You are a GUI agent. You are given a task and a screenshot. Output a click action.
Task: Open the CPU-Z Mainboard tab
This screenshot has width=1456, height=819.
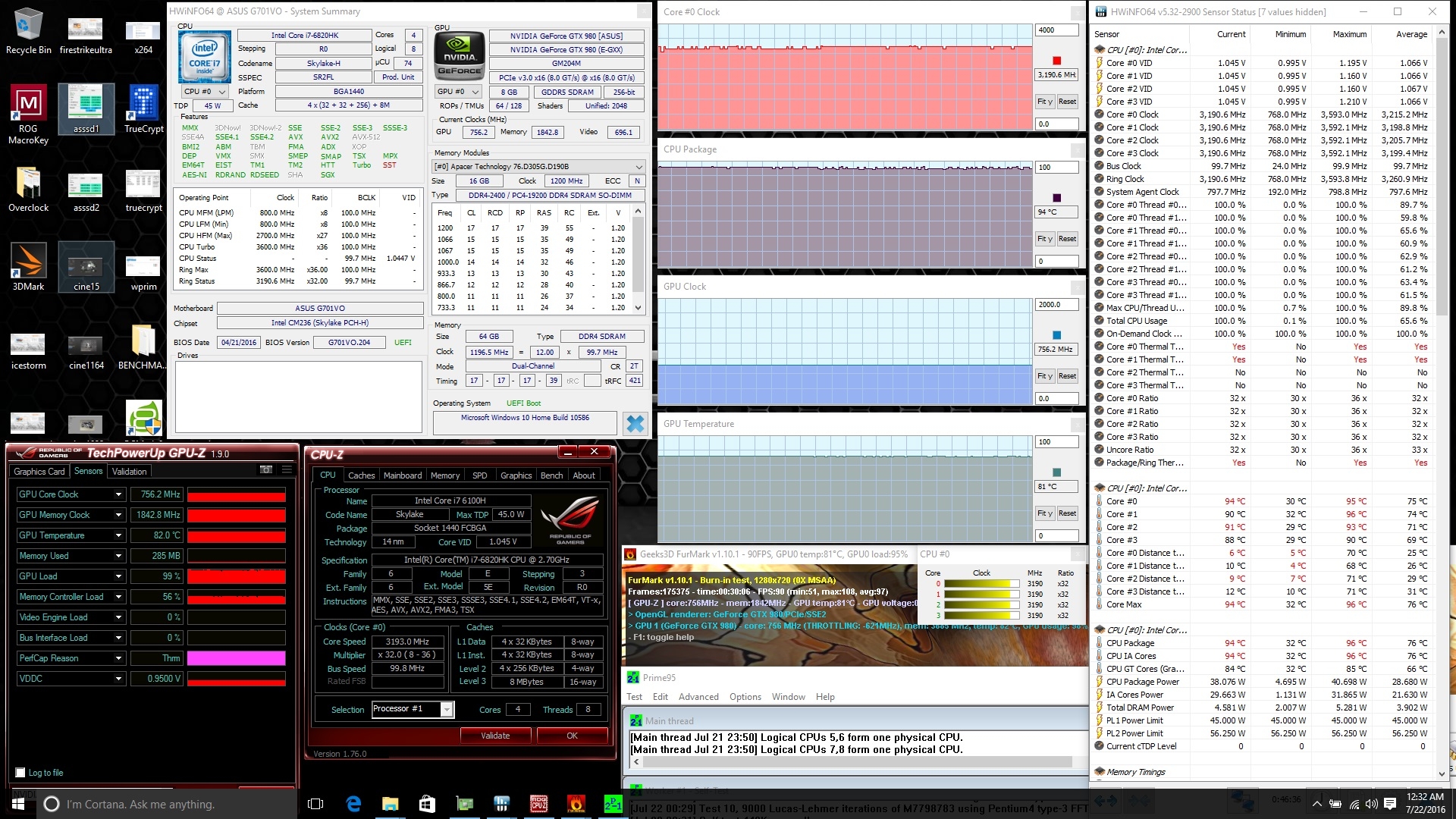[x=403, y=475]
